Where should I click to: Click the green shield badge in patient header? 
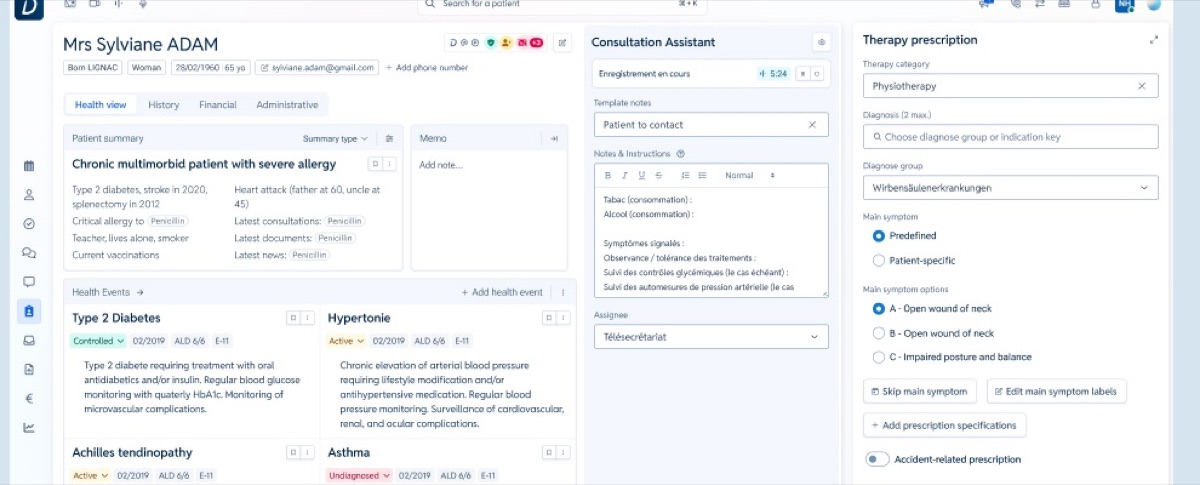click(x=491, y=43)
